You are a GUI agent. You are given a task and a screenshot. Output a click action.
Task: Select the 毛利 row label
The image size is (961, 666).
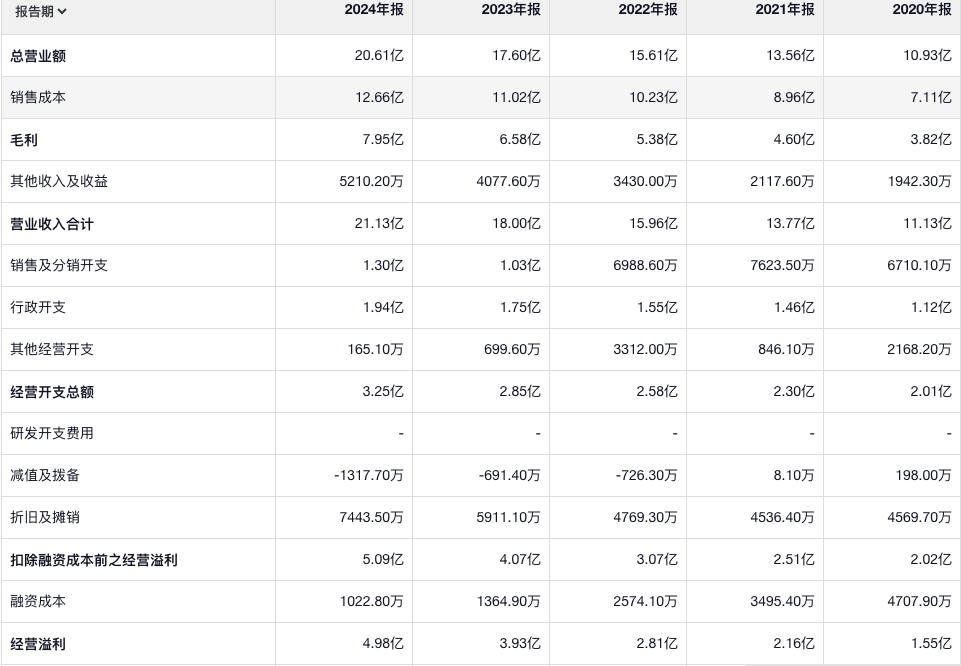pos(24,140)
